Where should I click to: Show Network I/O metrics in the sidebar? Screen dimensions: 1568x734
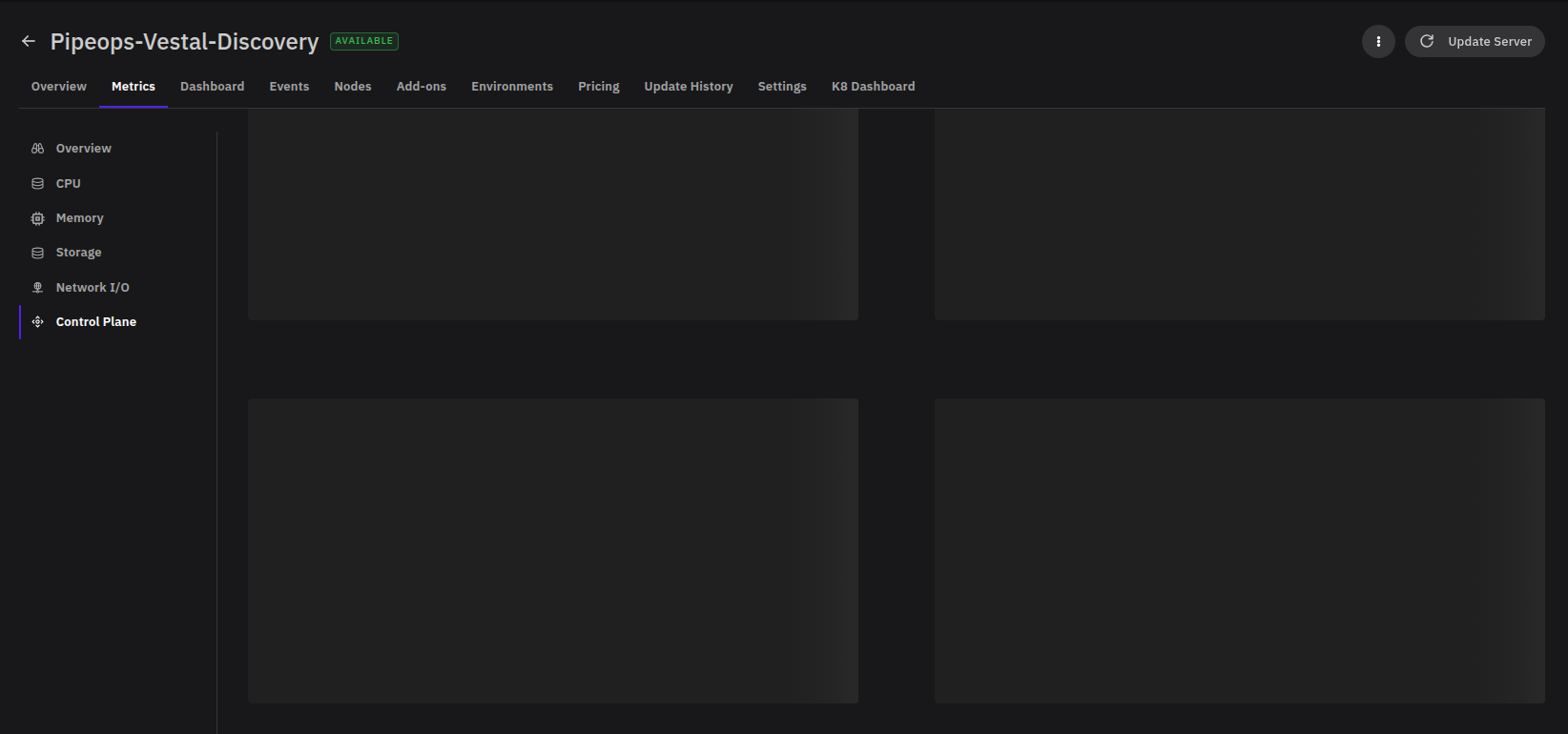coord(93,287)
